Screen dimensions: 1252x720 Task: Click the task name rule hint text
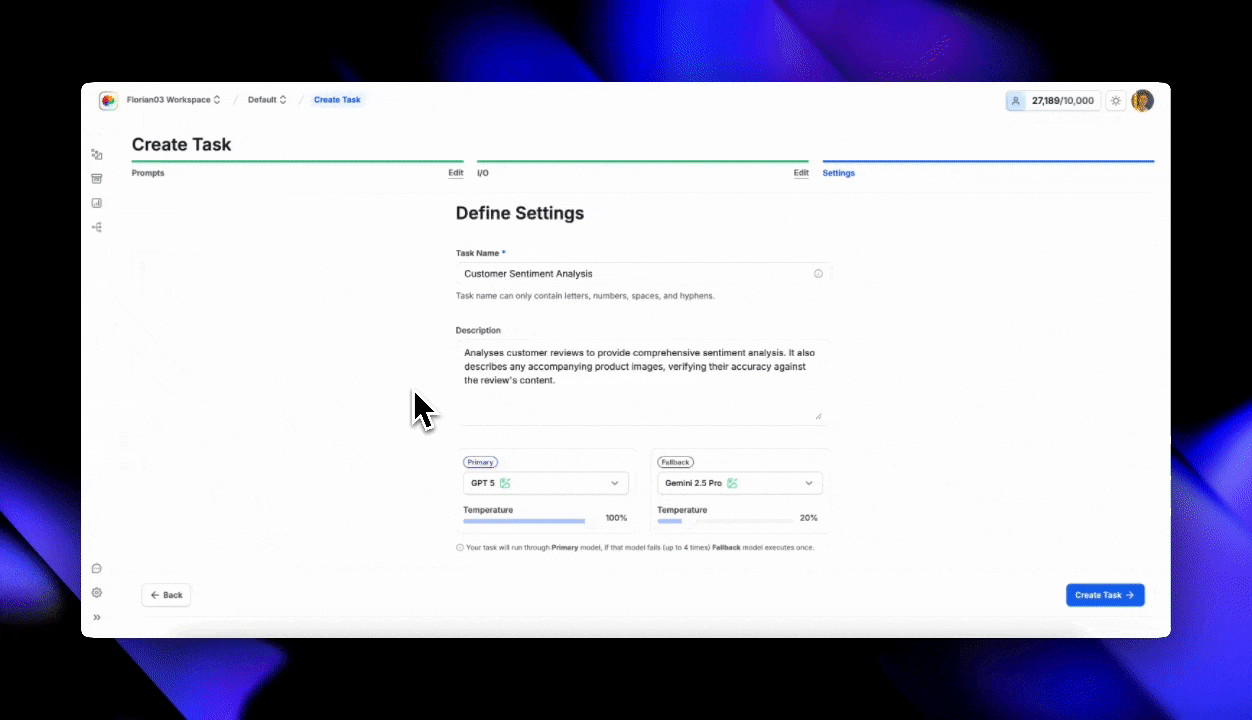585,296
